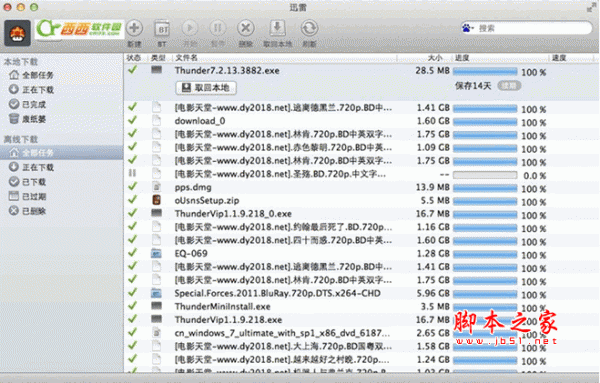Viewport: 600px width, 383px height.
Task: Select the 约翰最后死了.BD.720p row
Action: [361, 227]
